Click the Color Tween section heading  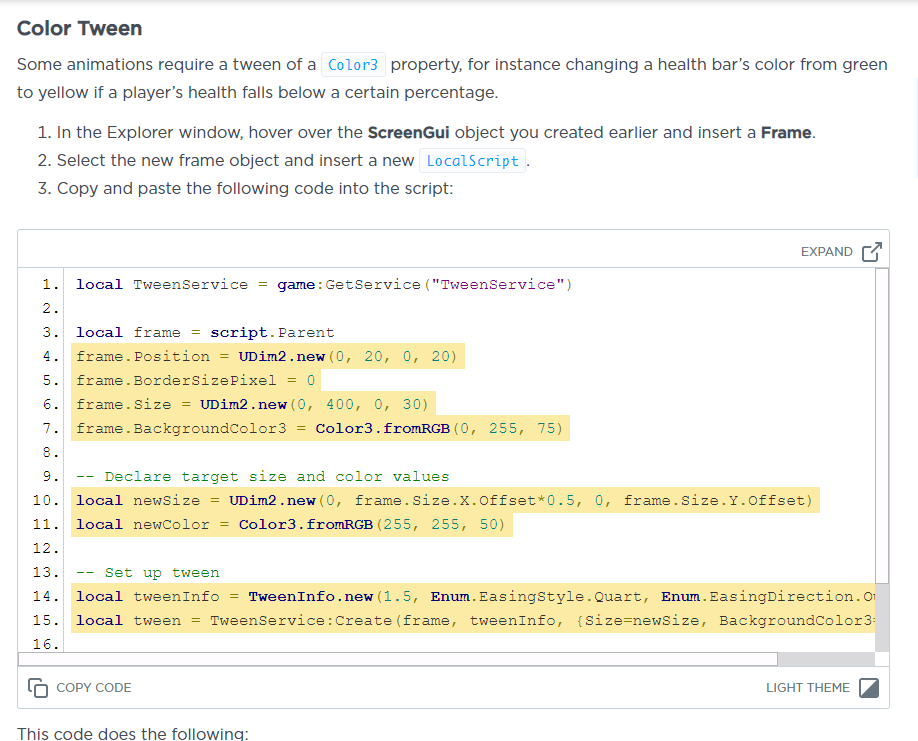(80, 29)
